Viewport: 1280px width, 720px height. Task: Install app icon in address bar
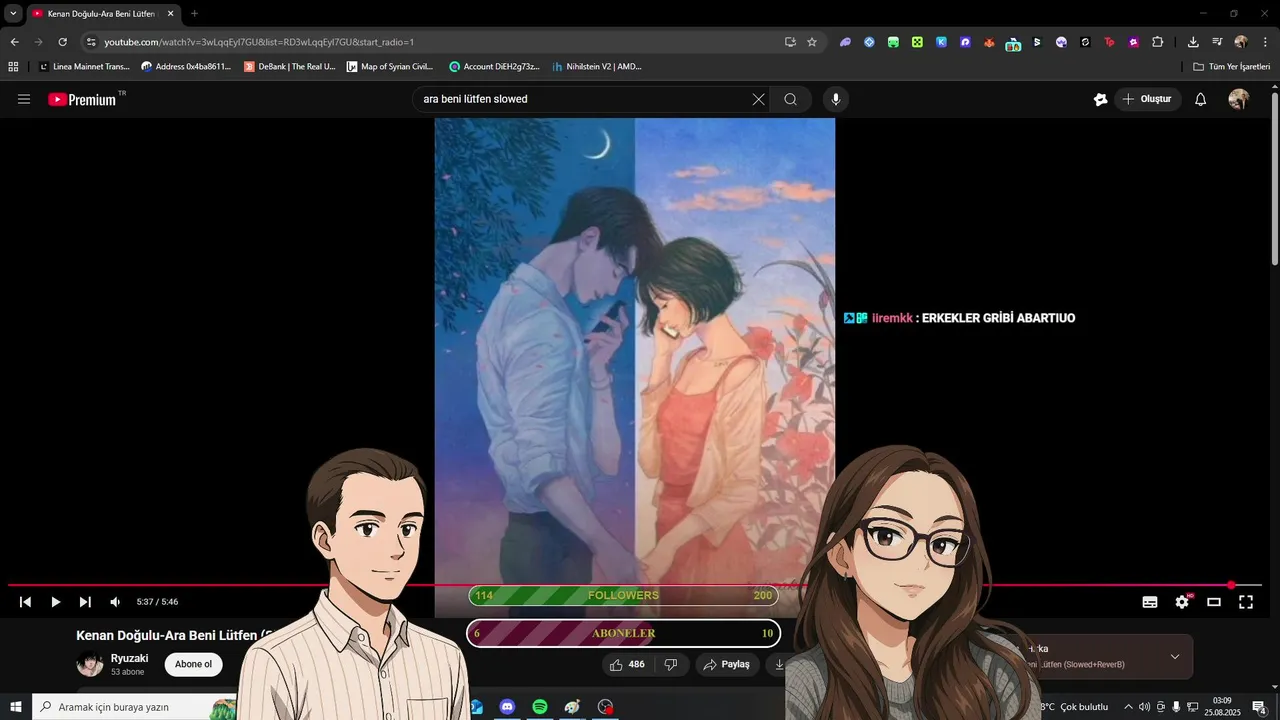coord(790,42)
